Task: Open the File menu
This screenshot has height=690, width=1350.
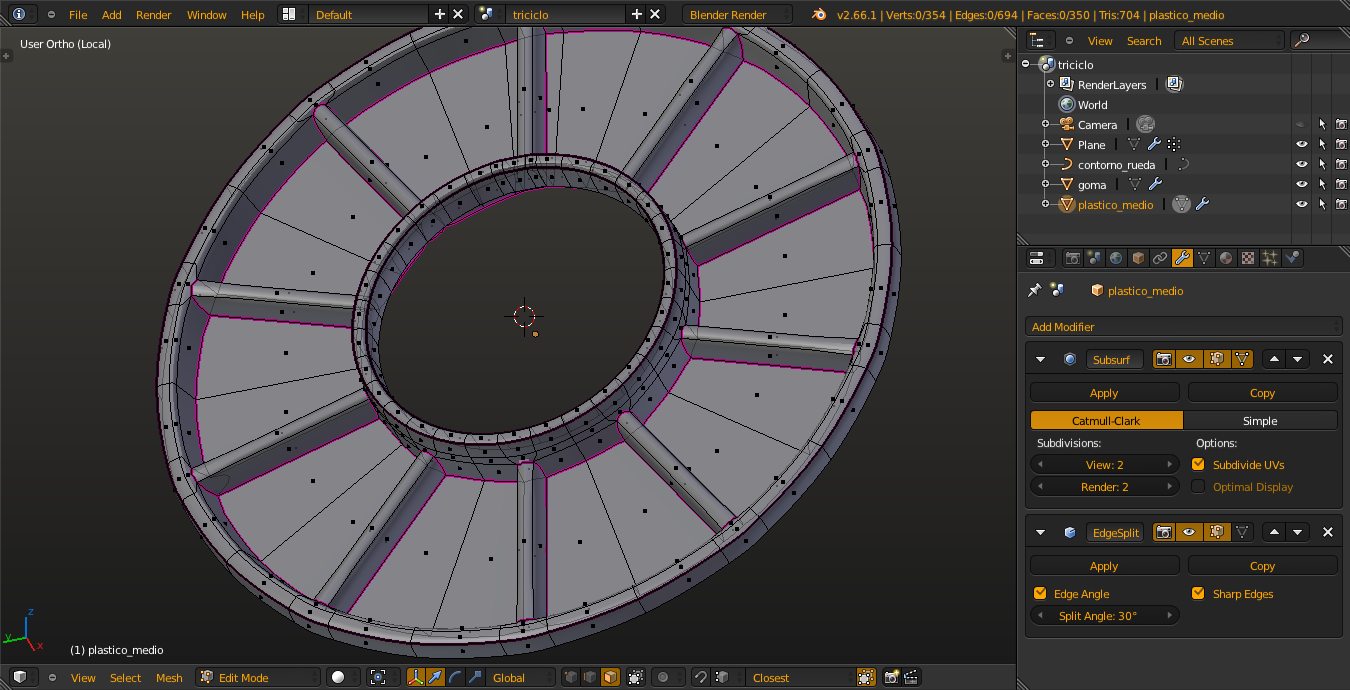Action: [78, 14]
